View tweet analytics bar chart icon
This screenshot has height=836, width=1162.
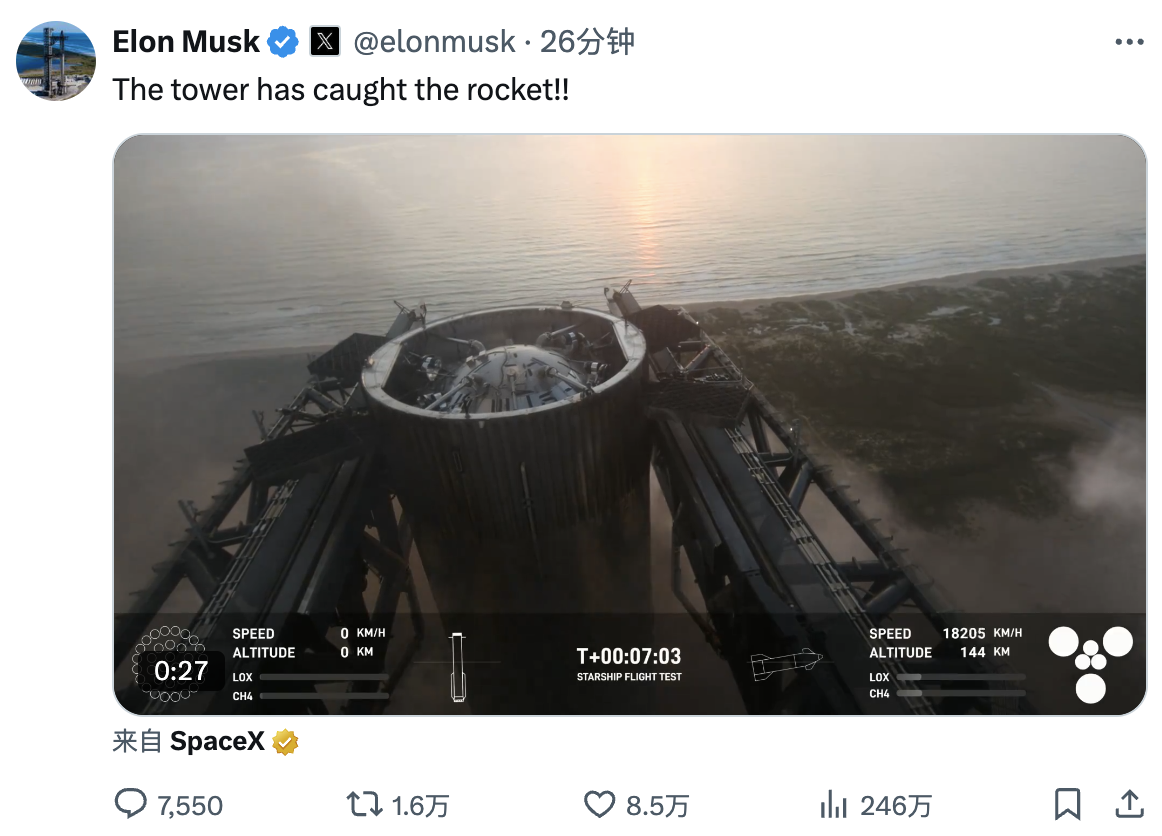coord(833,804)
